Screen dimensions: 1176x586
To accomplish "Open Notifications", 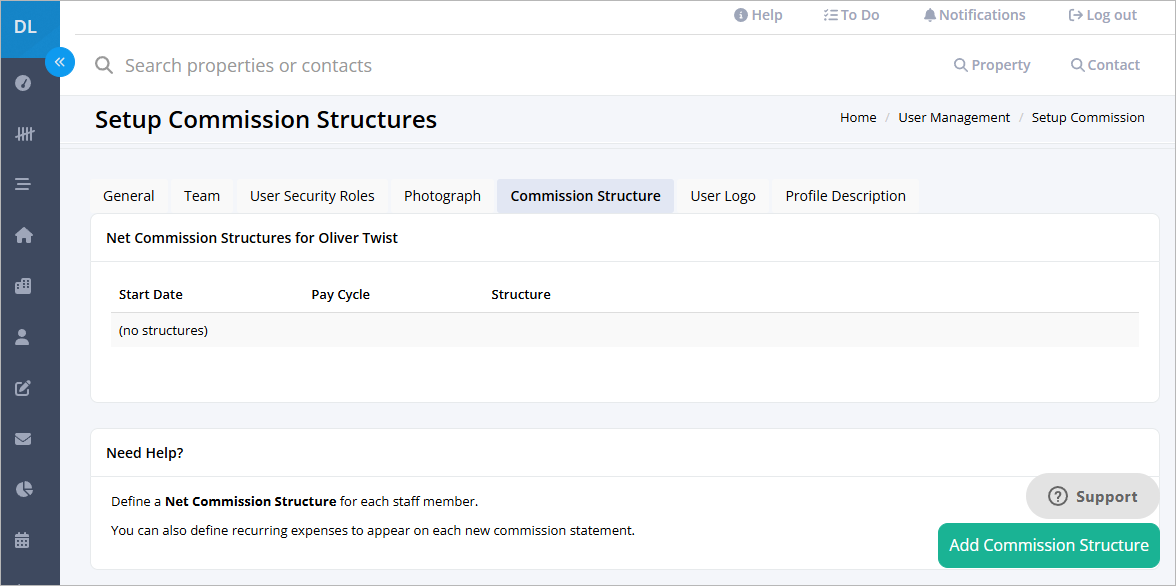I will [x=974, y=15].
